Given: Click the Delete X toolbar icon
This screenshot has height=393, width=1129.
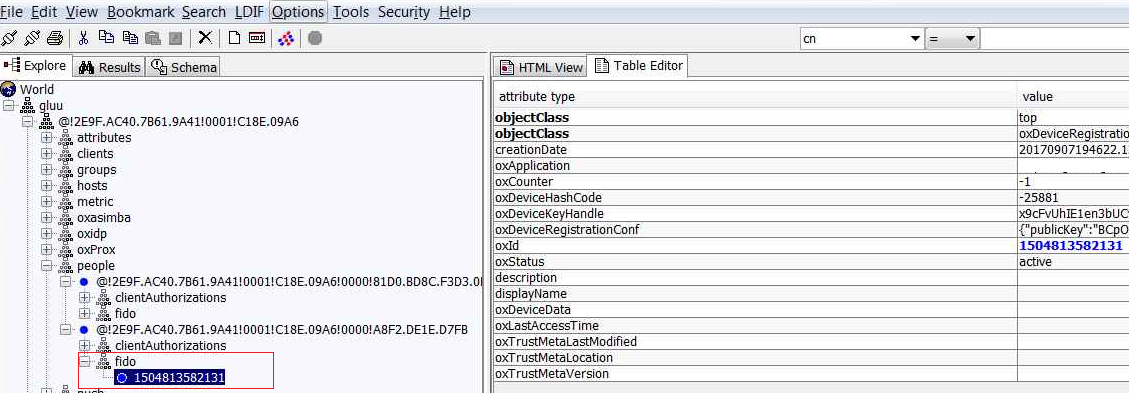Looking at the screenshot, I should (x=205, y=37).
